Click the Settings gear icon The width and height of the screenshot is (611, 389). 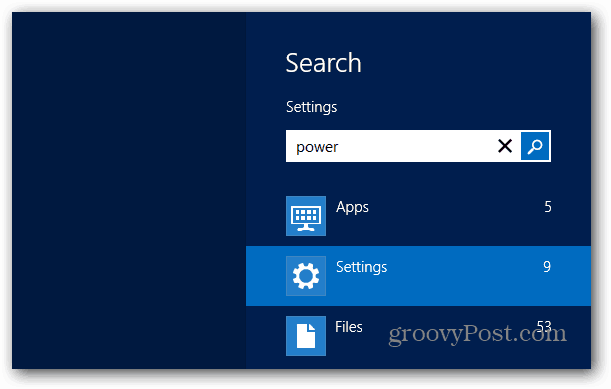click(306, 276)
